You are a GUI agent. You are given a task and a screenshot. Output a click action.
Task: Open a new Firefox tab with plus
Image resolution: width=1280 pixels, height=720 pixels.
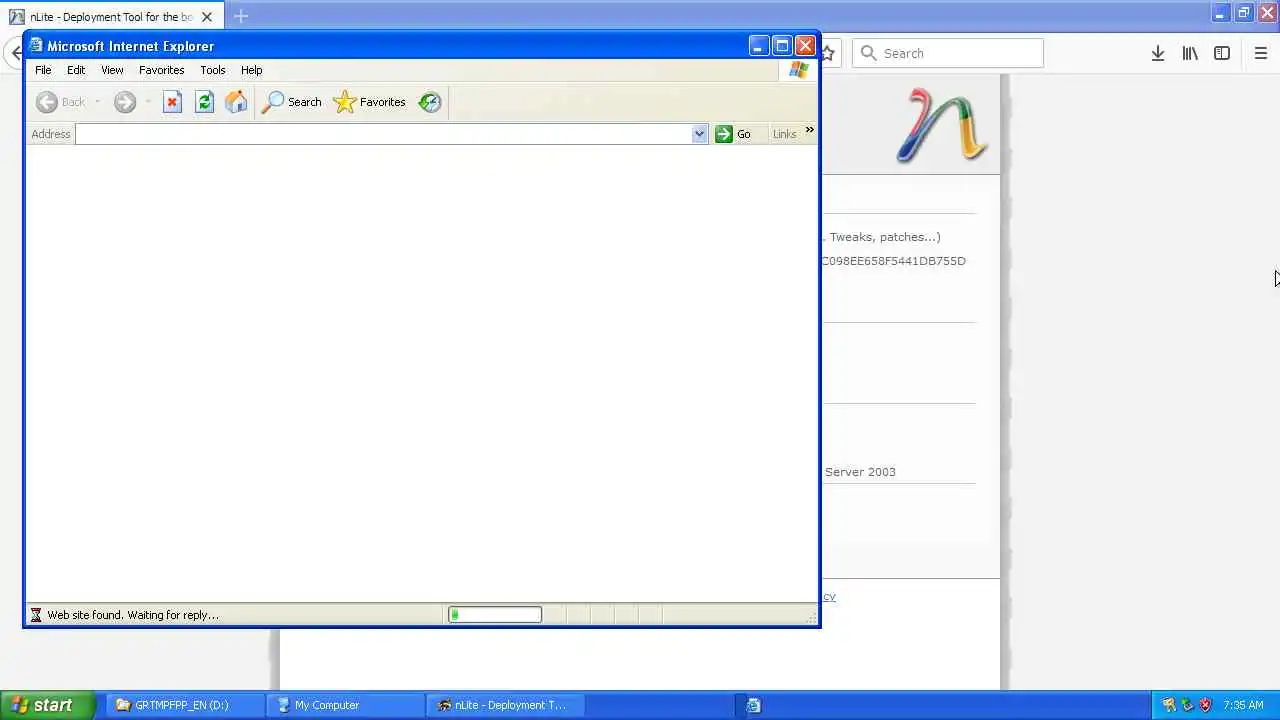coord(241,16)
